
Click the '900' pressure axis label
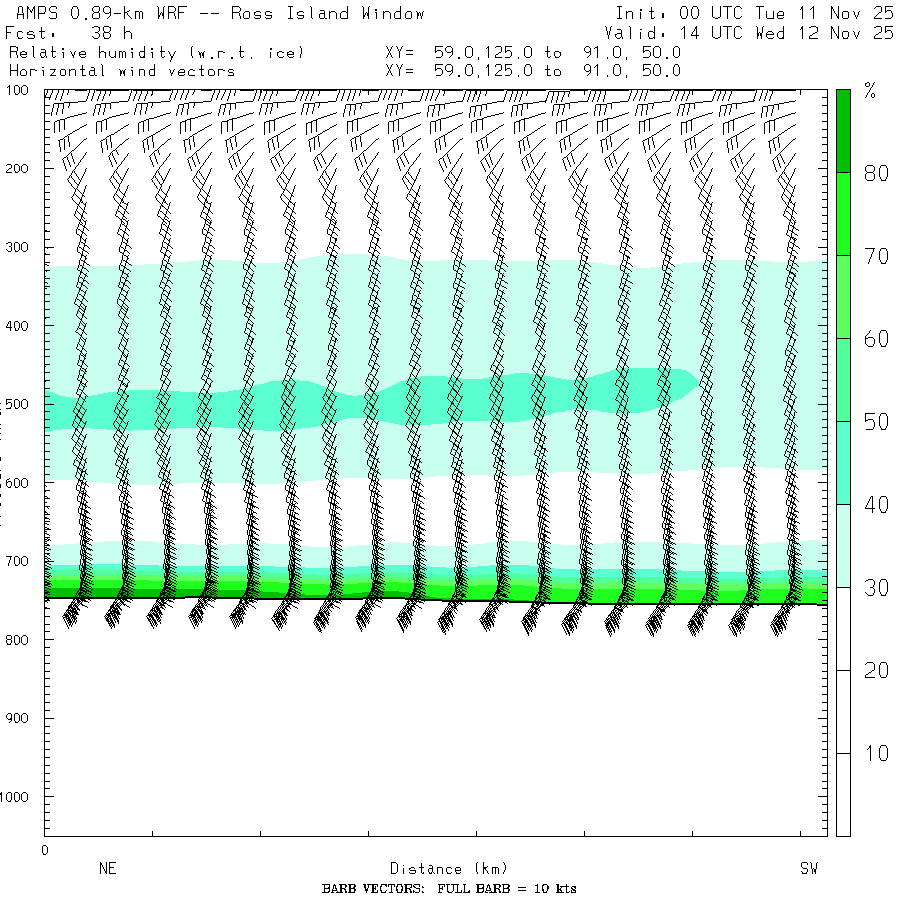17,719
